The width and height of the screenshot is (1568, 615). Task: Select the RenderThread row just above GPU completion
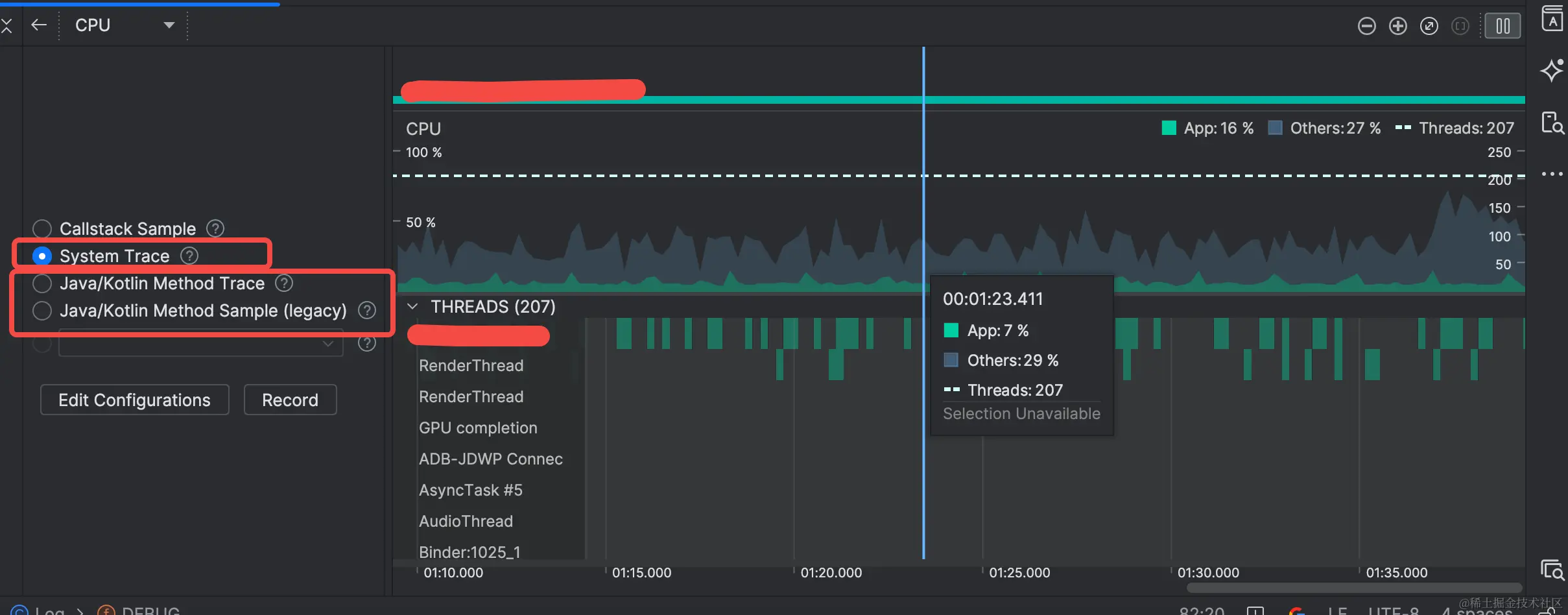471,396
